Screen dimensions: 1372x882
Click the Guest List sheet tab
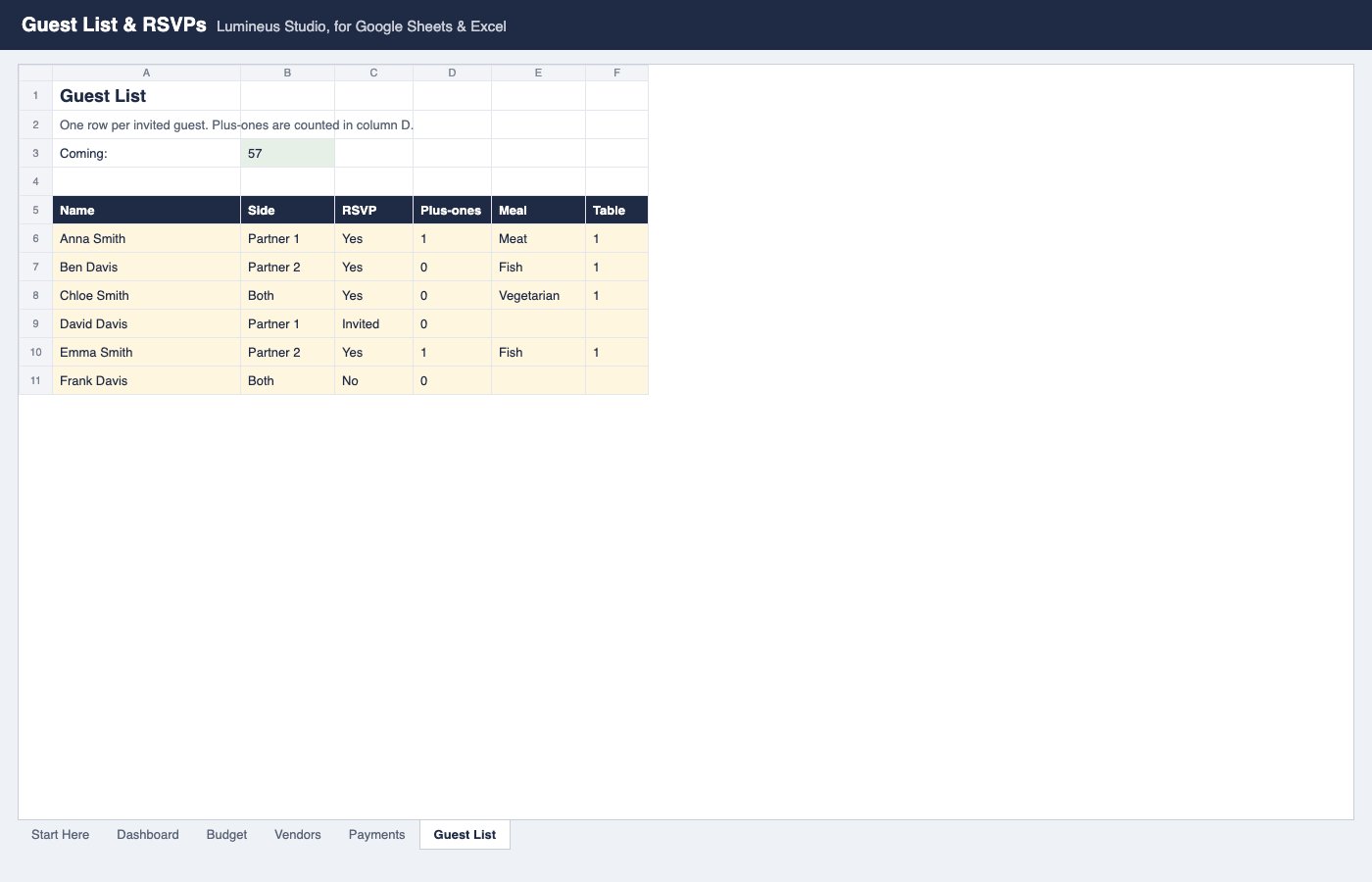465,835
